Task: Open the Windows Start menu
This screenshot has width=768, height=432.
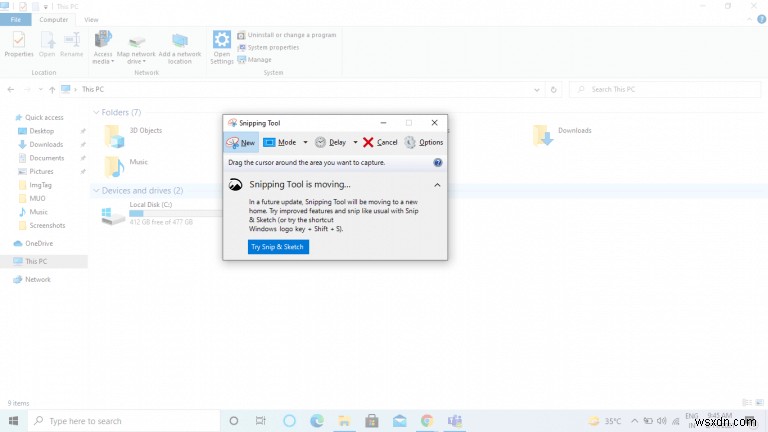Action: [x=13, y=421]
